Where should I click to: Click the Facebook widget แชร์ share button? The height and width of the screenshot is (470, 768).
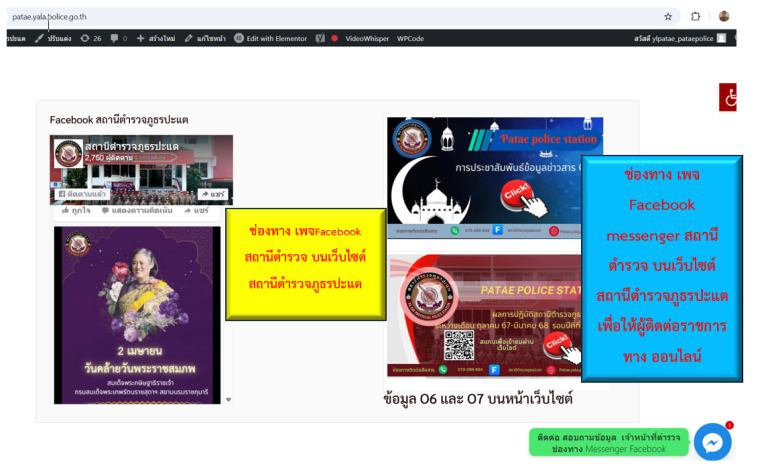click(x=215, y=193)
